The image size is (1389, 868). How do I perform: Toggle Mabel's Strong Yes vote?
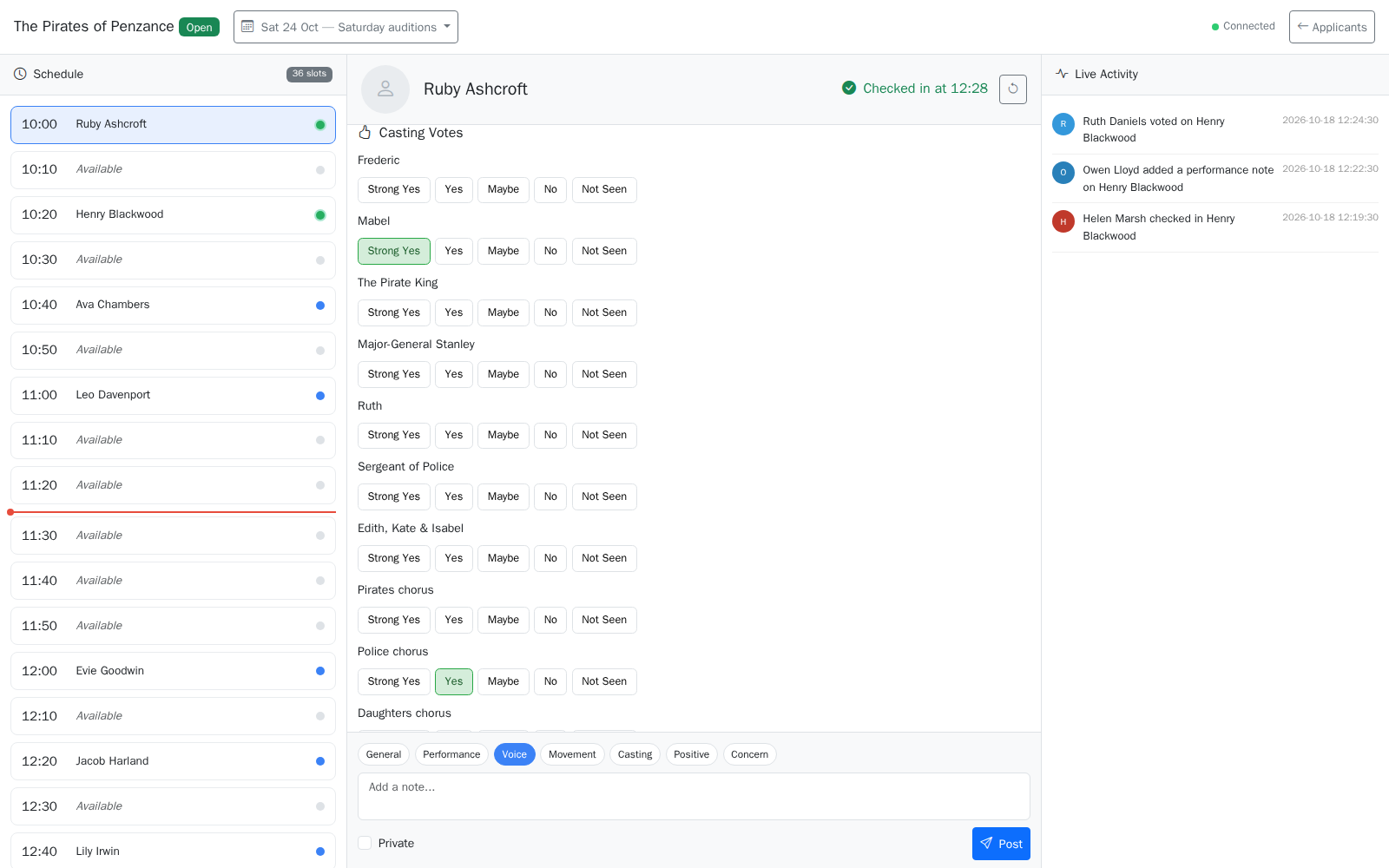pos(394,251)
